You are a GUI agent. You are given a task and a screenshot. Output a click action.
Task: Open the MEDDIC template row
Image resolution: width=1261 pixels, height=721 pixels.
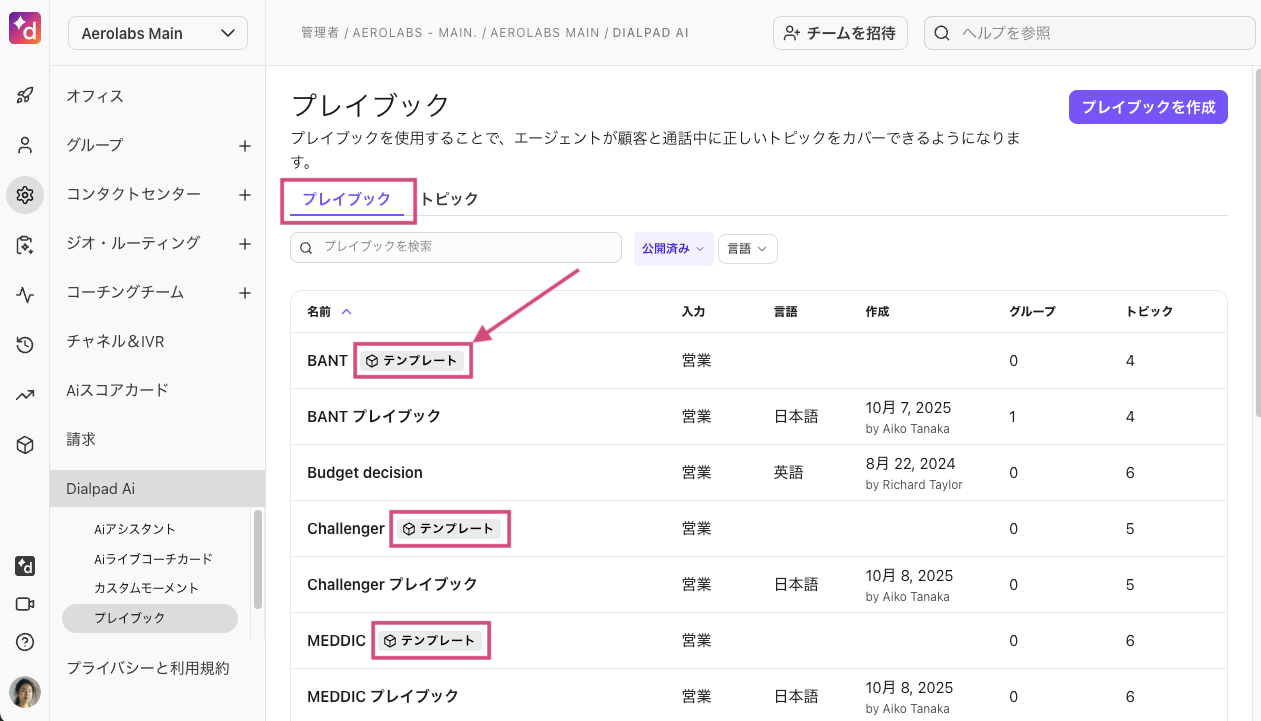click(x=759, y=641)
